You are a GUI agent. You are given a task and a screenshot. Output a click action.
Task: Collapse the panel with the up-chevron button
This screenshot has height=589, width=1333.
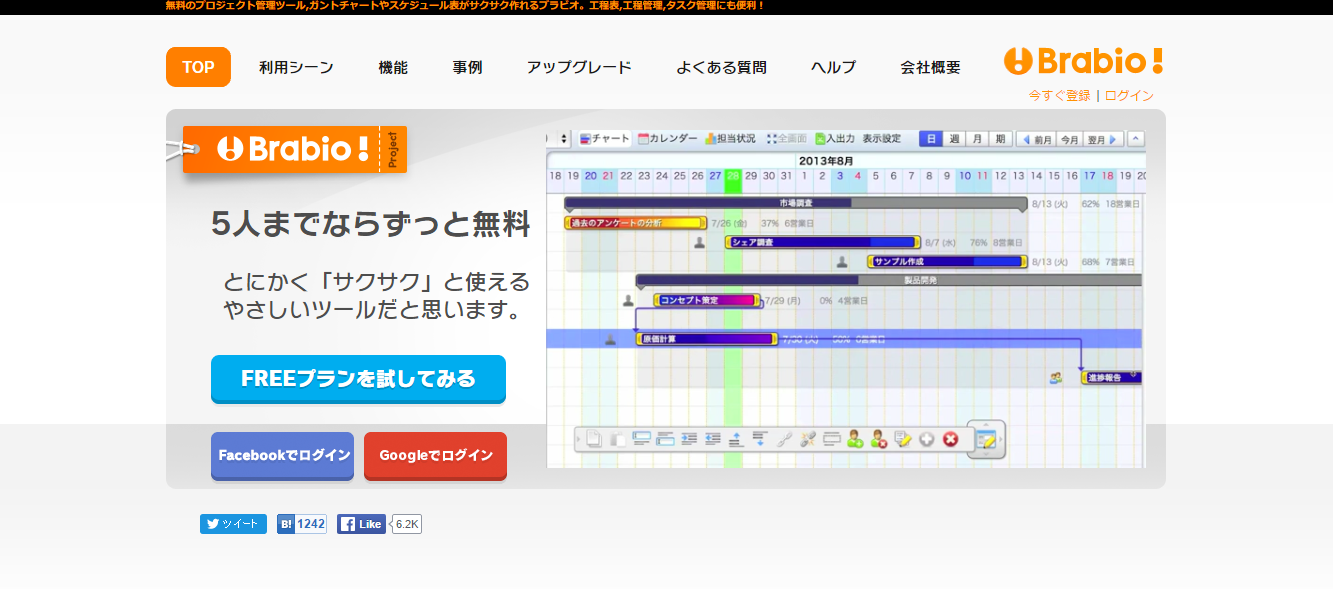1136,139
